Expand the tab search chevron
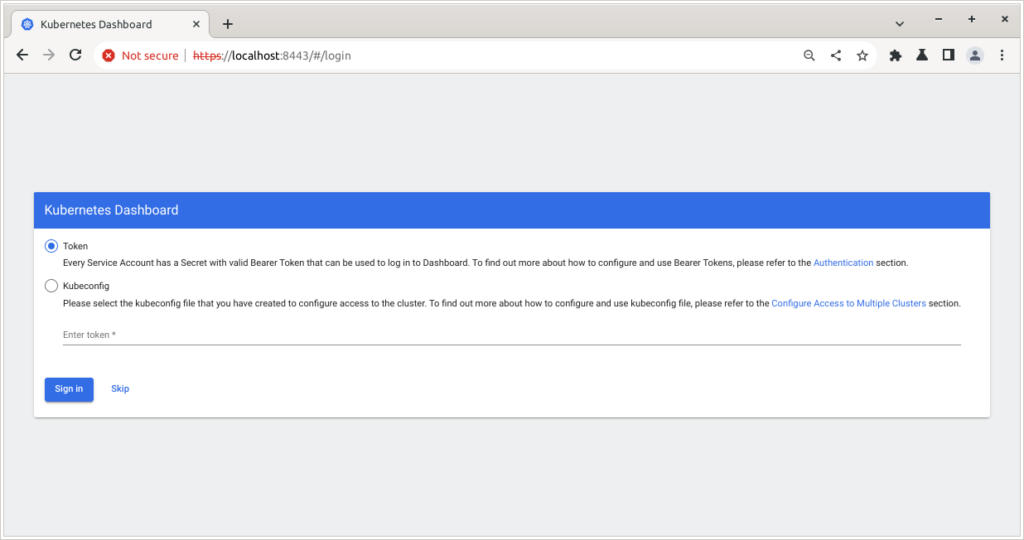Image resolution: width=1024 pixels, height=540 pixels. (x=899, y=23)
